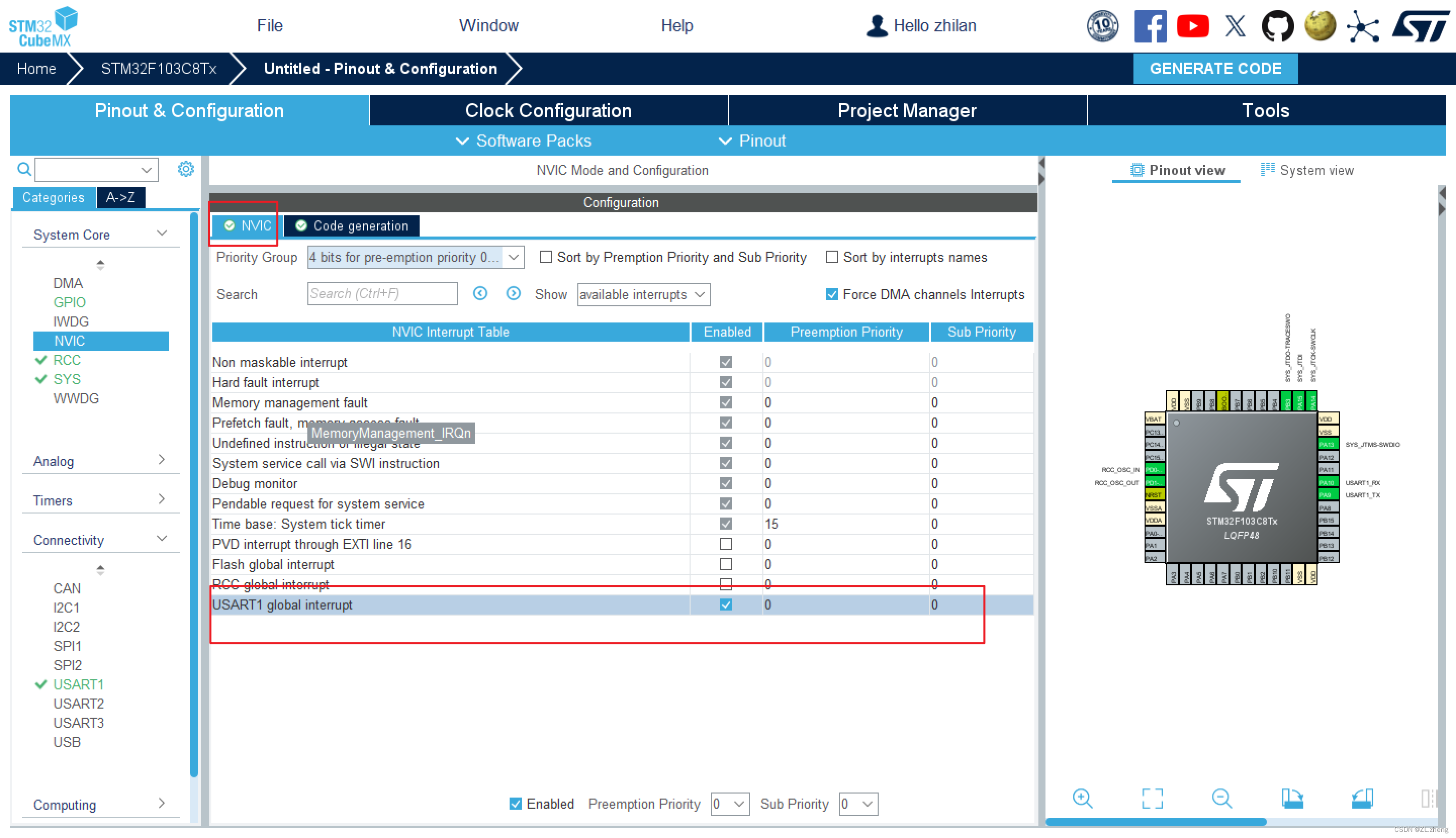
Task: Open the Facebook icon link
Action: 1150,26
